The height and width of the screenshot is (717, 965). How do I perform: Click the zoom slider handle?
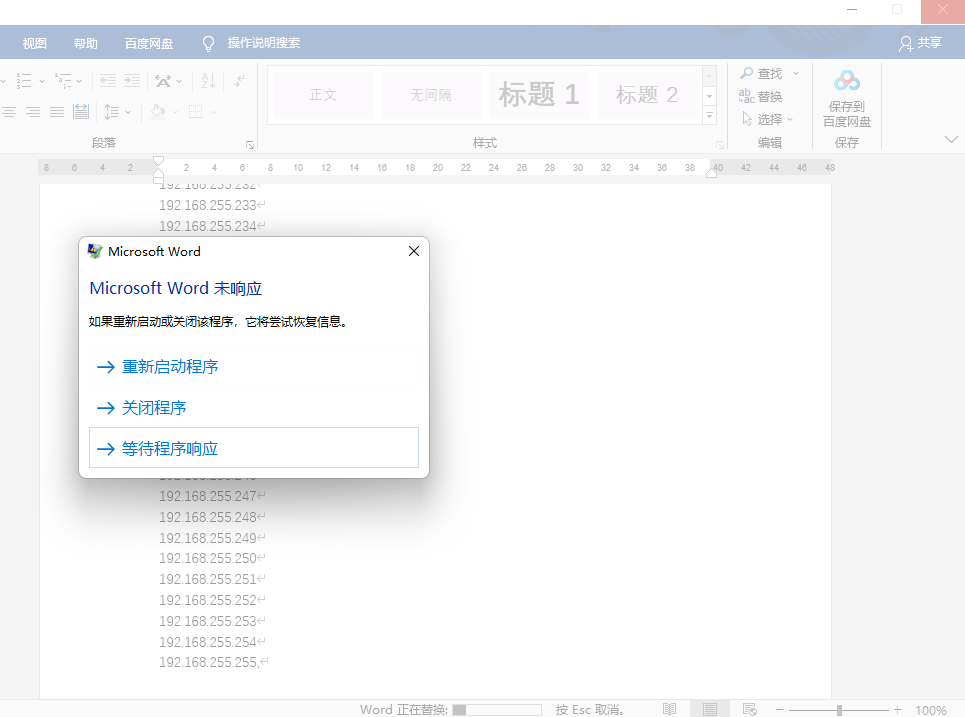[839, 710]
